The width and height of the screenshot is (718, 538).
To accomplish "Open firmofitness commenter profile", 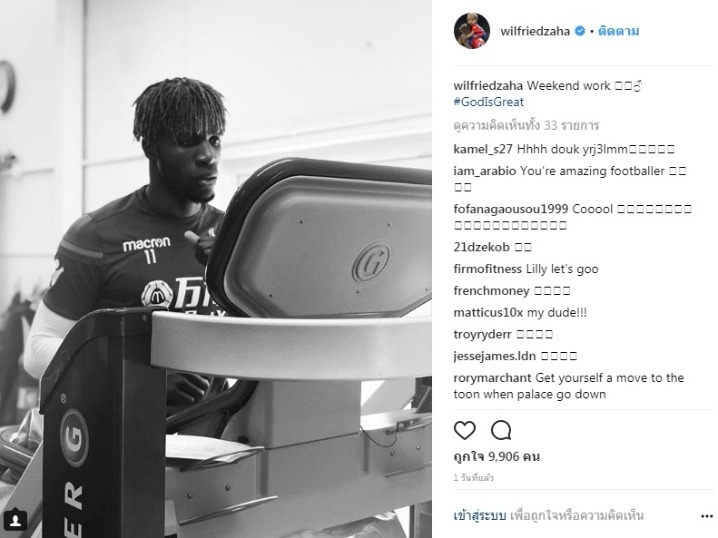I will [487, 269].
